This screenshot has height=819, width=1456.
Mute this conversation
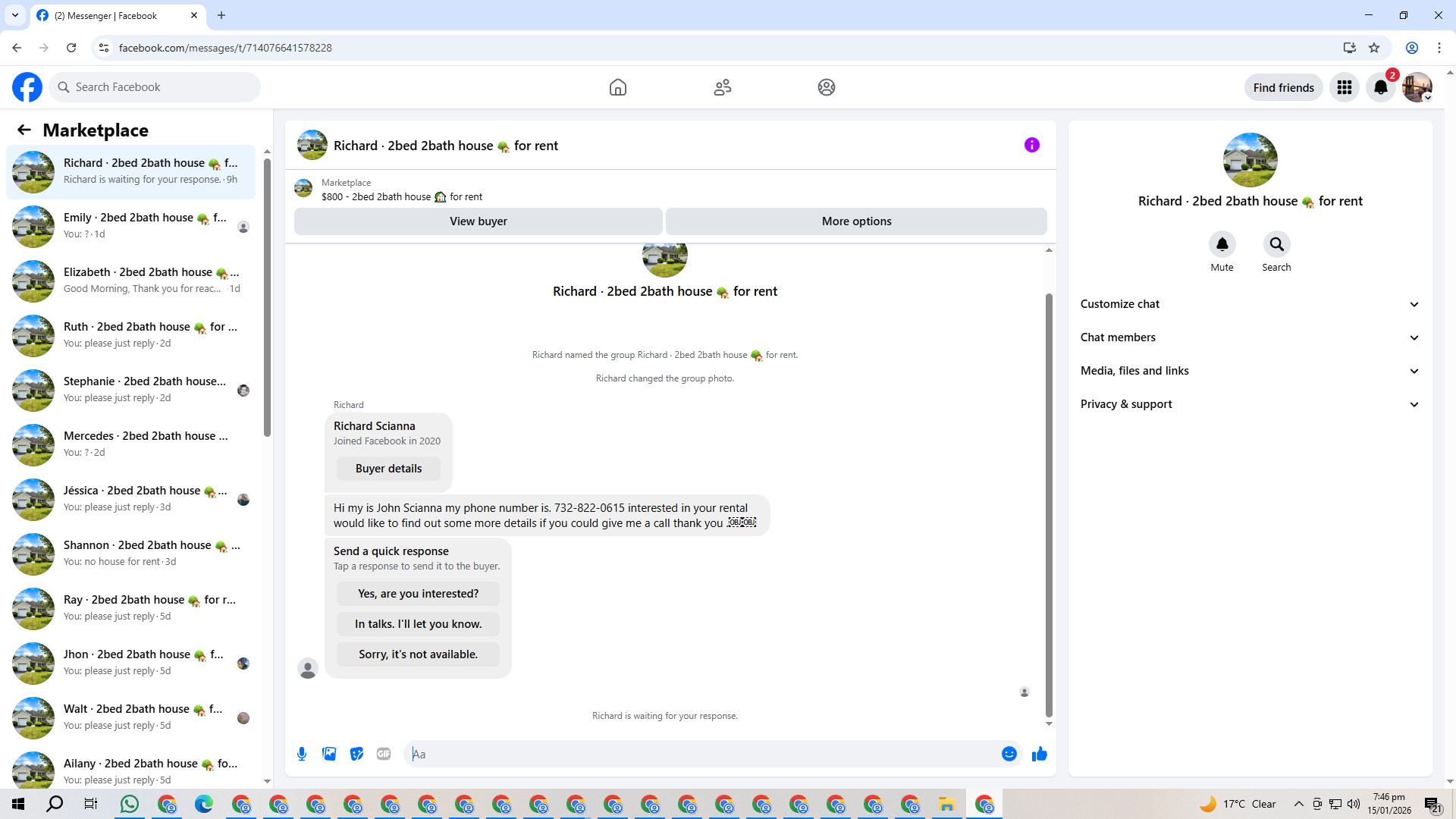pos(1222,244)
